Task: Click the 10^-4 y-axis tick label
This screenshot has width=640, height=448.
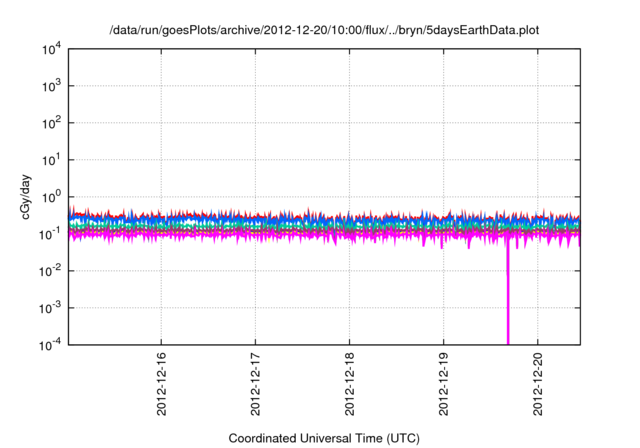Action: (50, 345)
